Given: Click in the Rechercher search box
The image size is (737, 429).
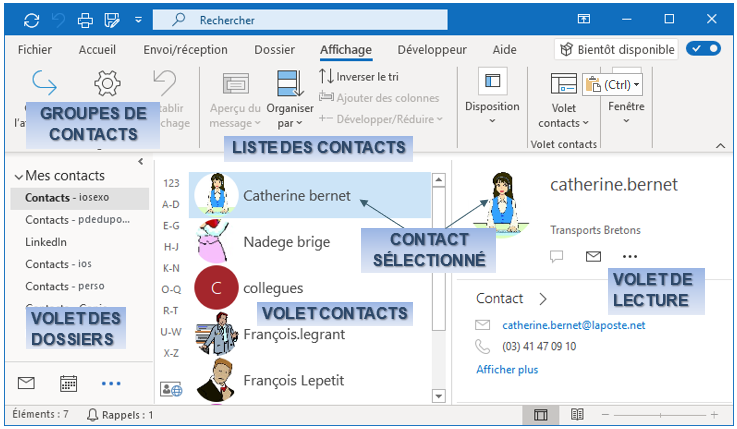Looking at the screenshot, I should pos(300,20).
